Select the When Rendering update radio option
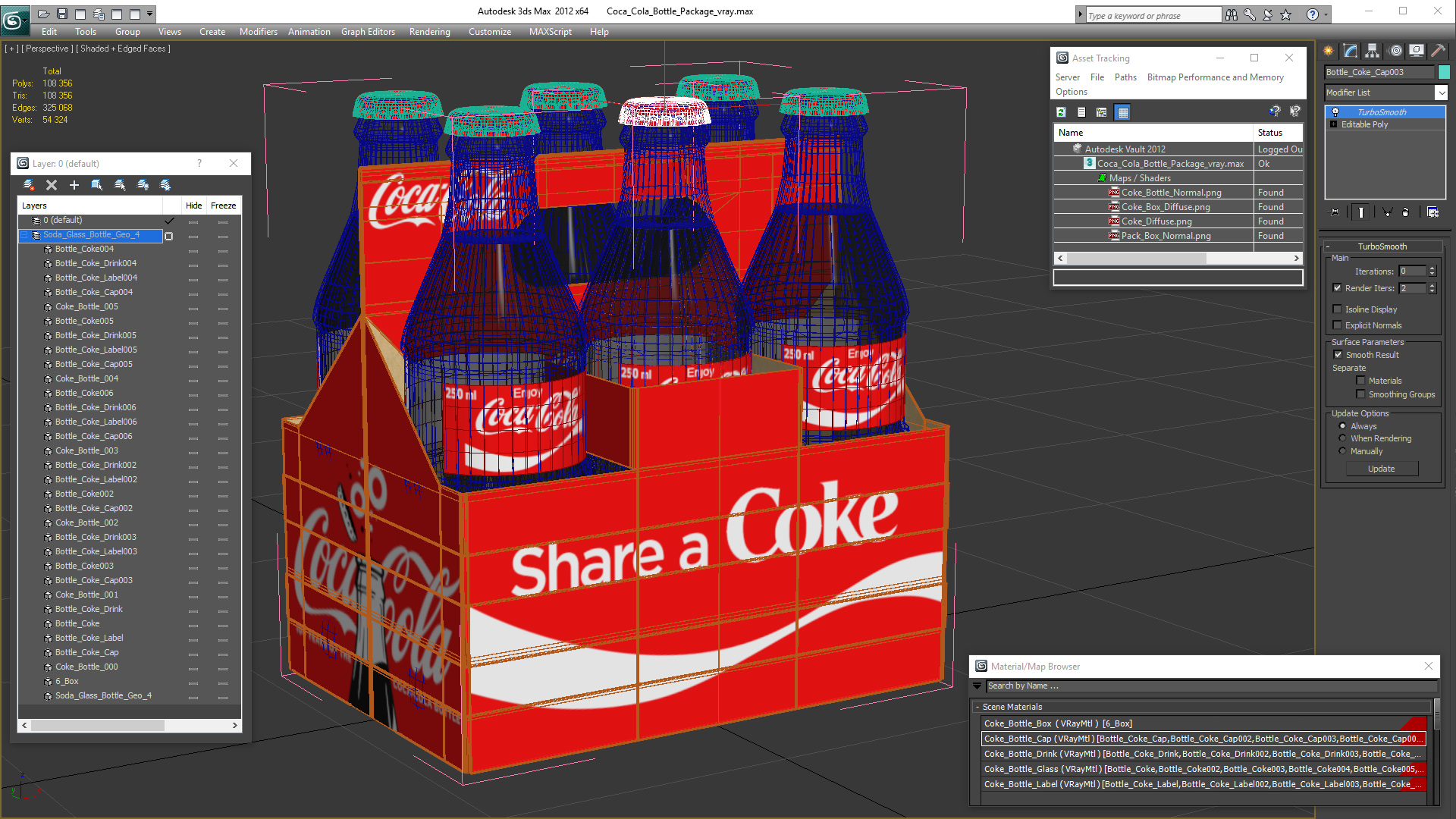The image size is (1456, 819). 1342,438
